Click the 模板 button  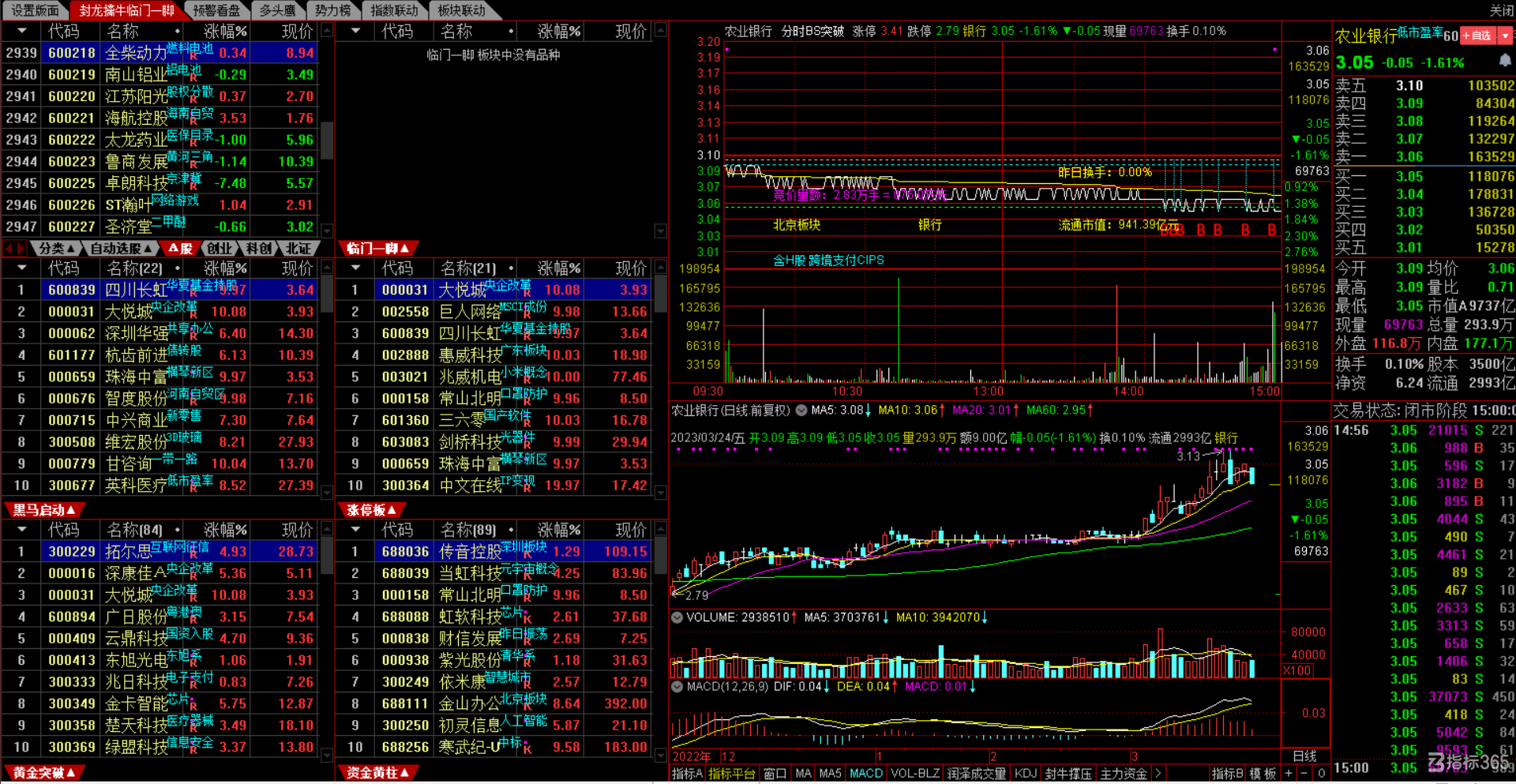tap(1263, 774)
